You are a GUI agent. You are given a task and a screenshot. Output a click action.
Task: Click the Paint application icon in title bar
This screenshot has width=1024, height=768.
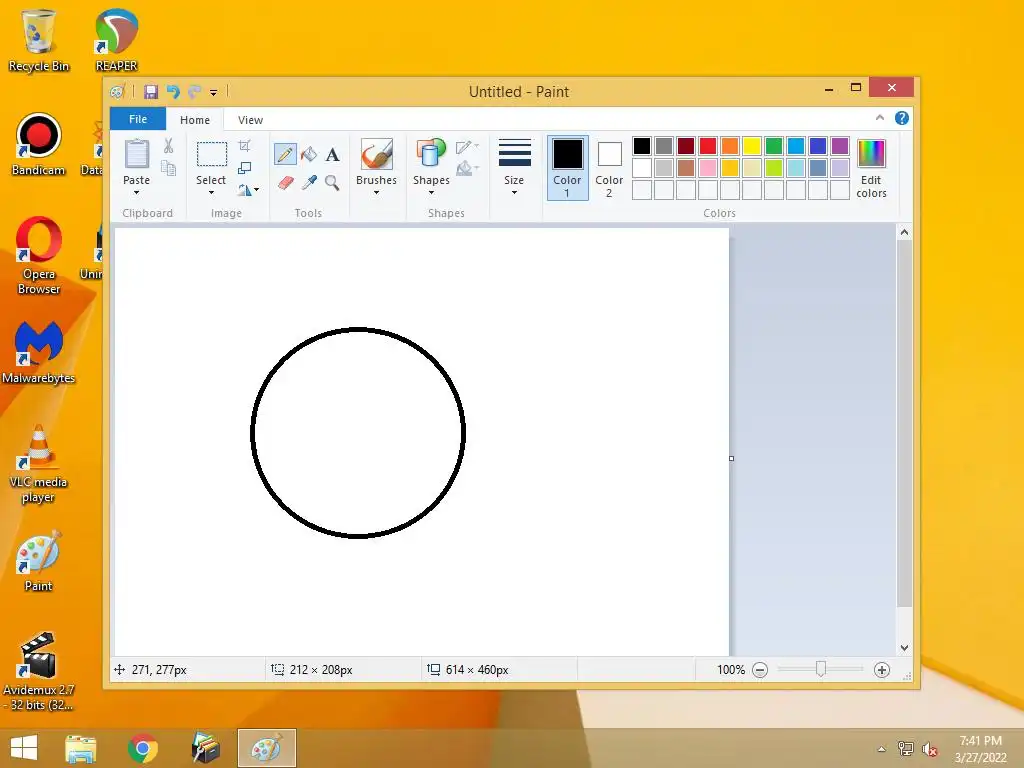(x=118, y=92)
